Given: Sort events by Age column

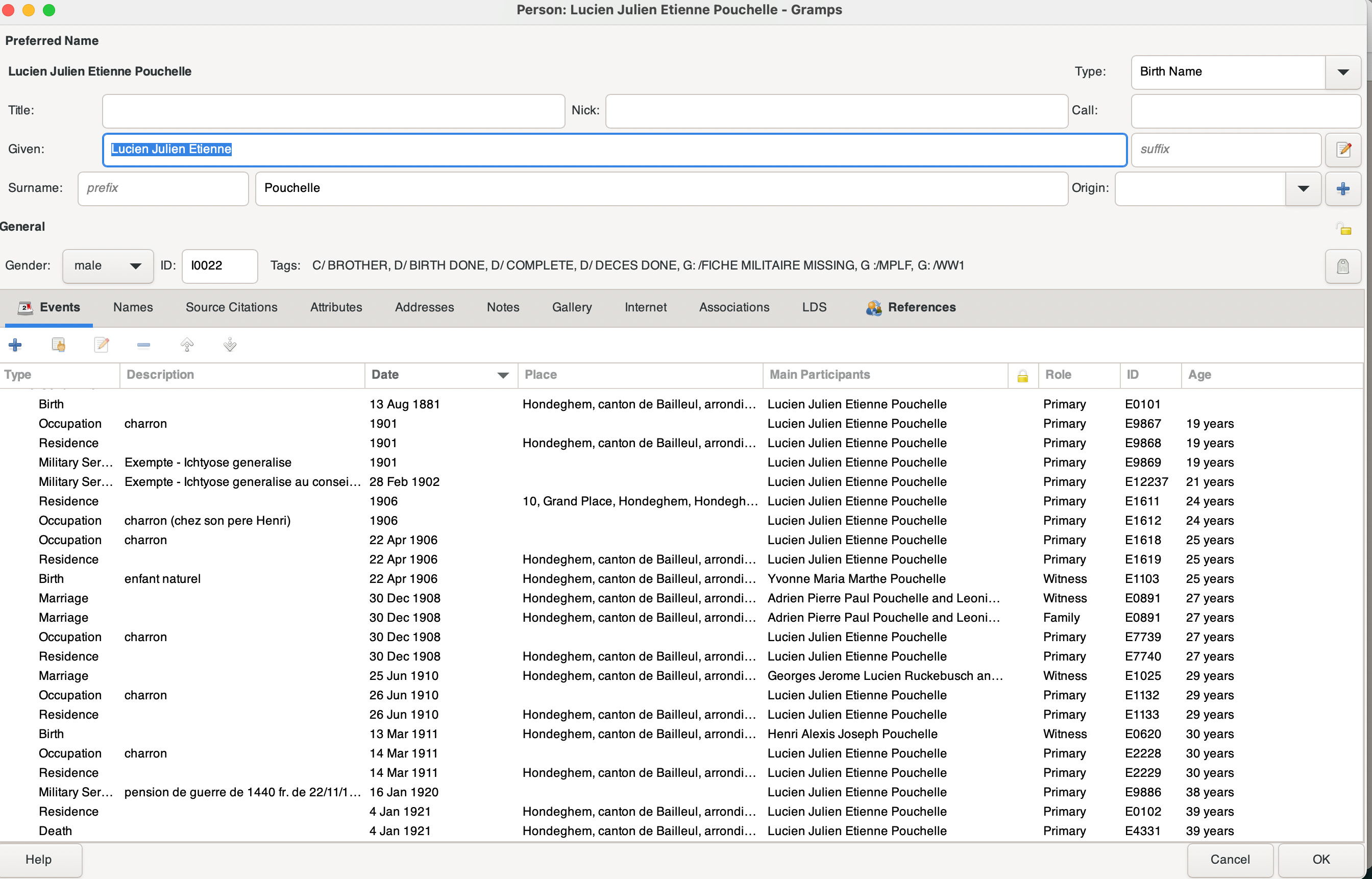Looking at the screenshot, I should (1272, 375).
